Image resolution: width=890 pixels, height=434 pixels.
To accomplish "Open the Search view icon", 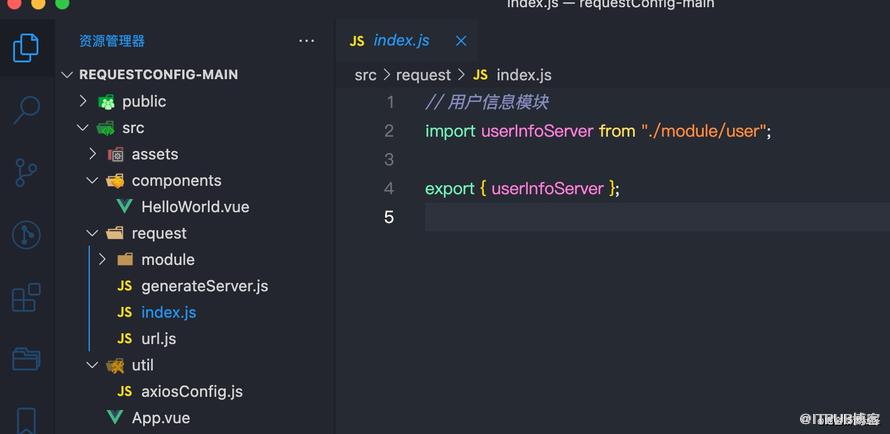I will pyautogui.click(x=26, y=109).
